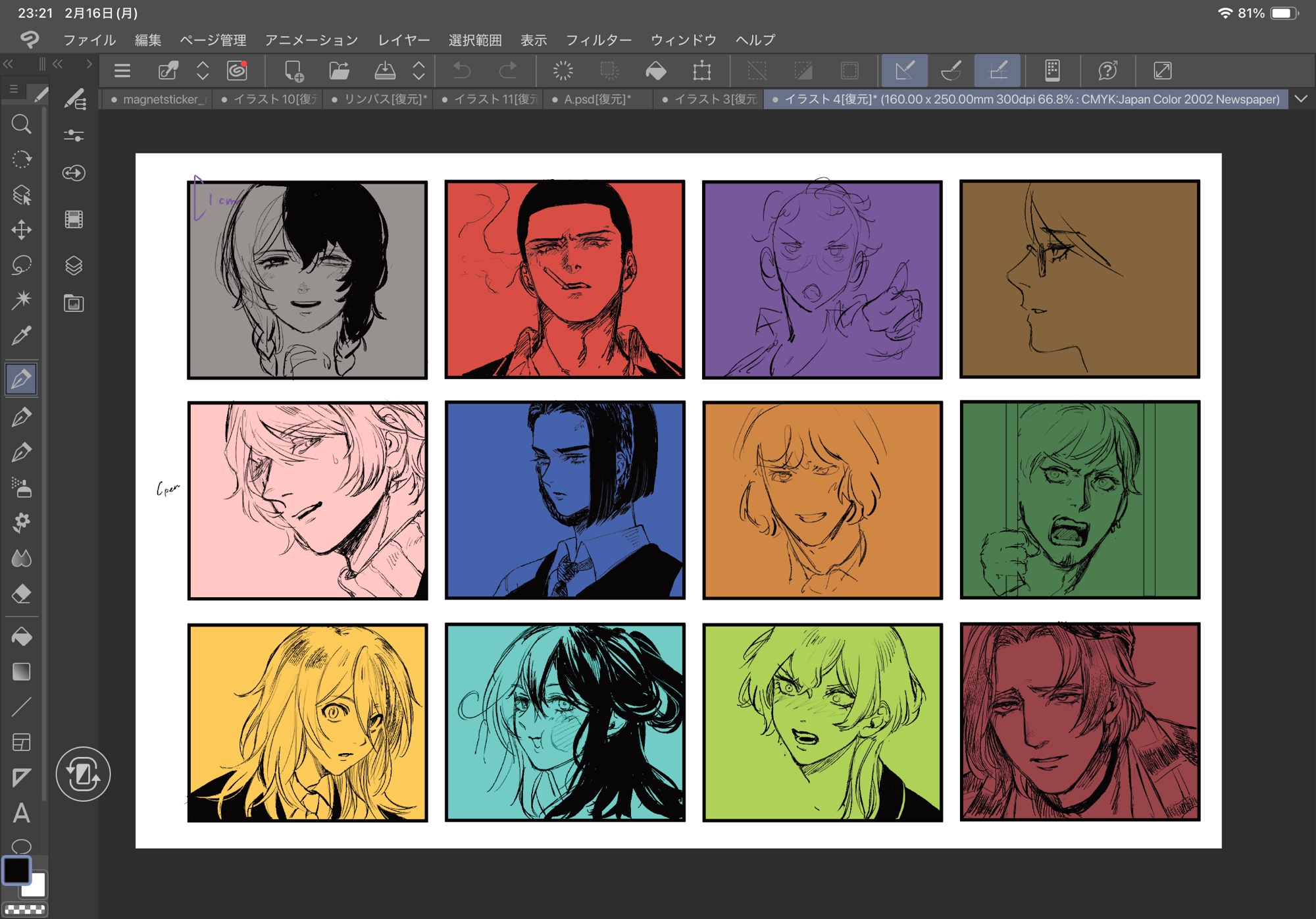Select the Magnifier zoom tool

tap(21, 124)
